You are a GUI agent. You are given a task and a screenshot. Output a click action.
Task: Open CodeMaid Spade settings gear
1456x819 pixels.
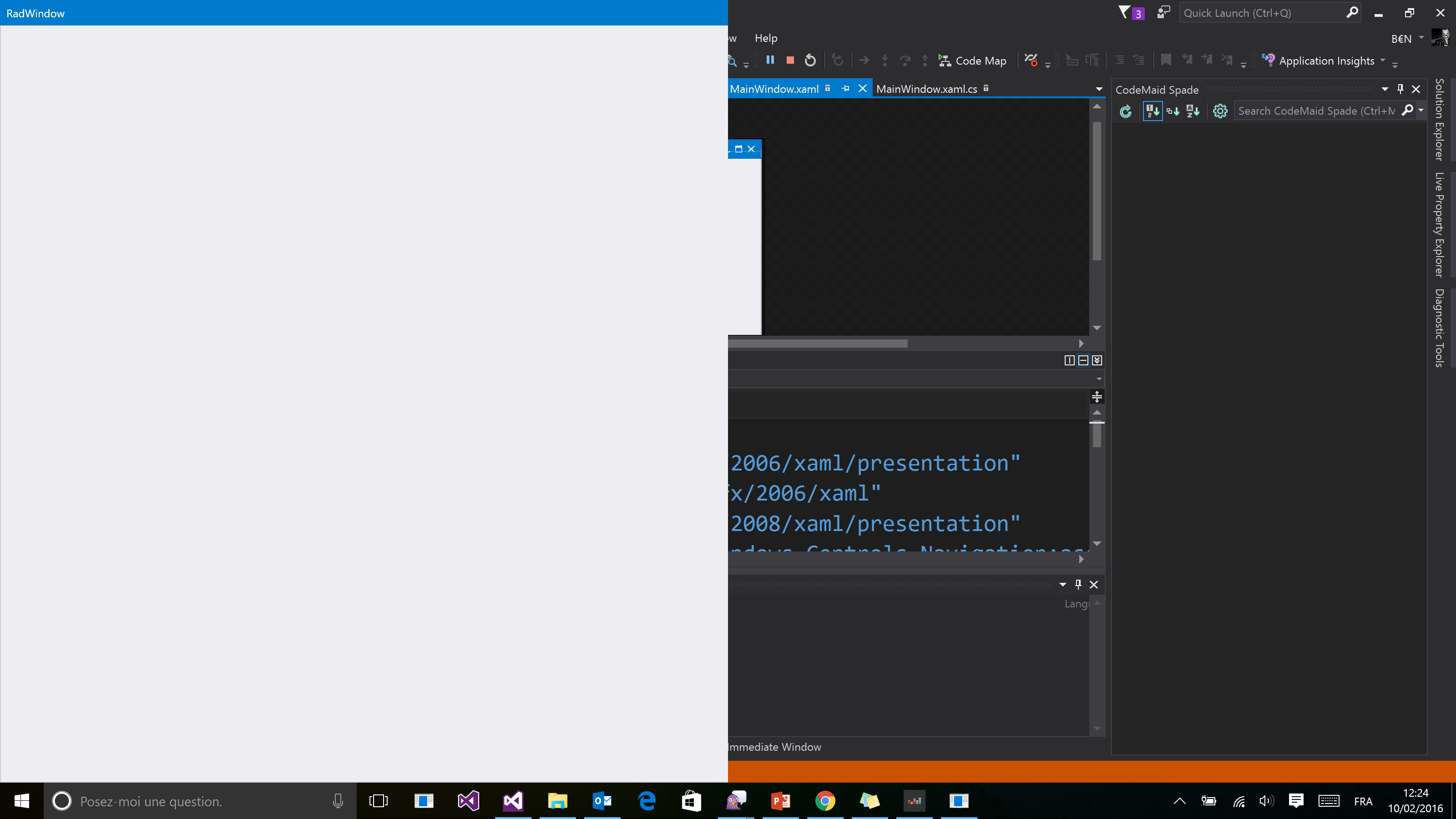point(1220,111)
